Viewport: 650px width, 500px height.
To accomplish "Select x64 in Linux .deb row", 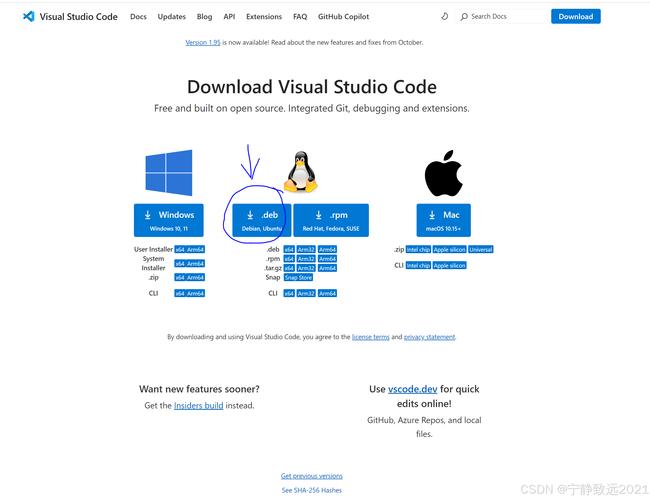I will [289, 249].
